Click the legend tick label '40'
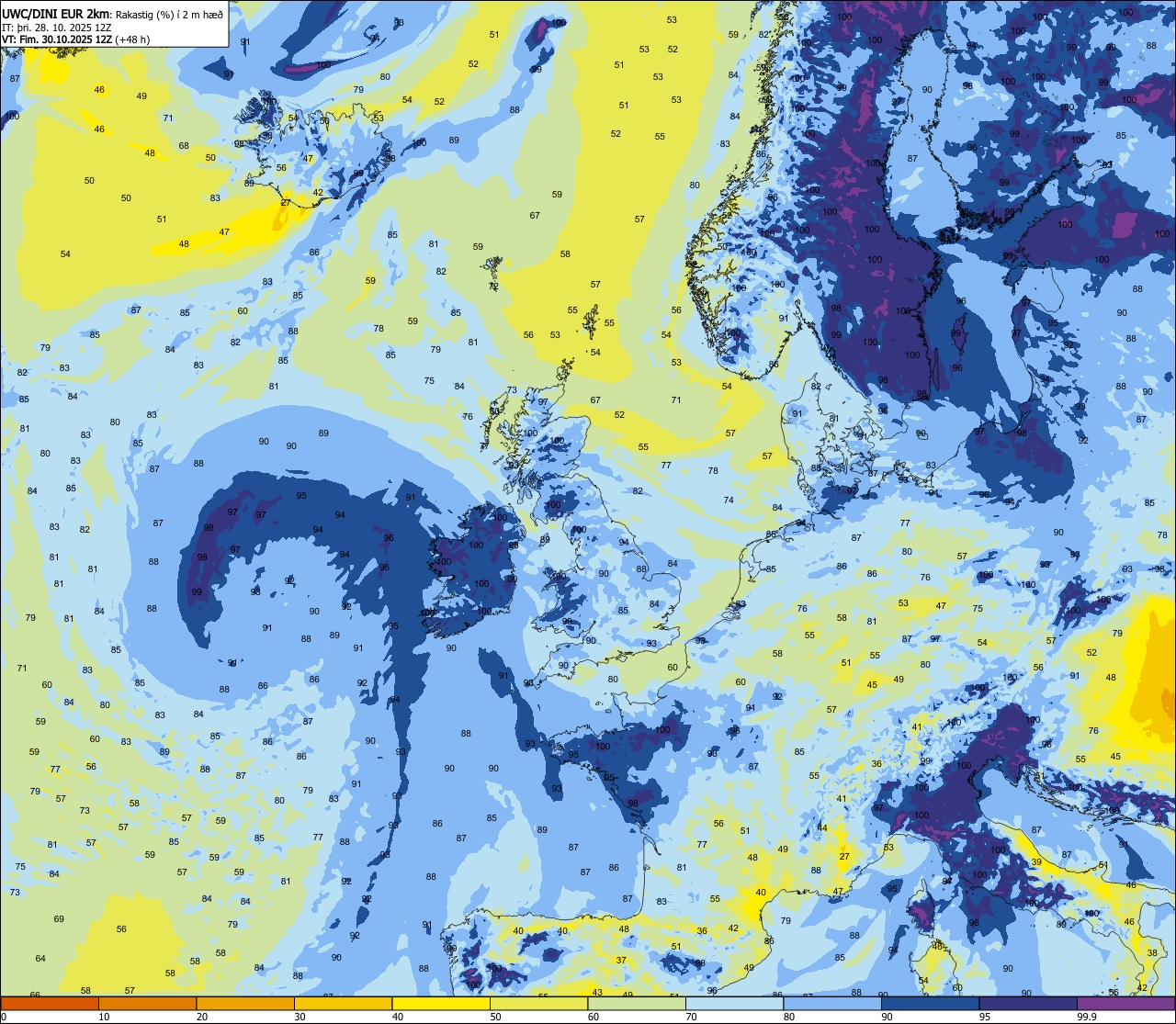 point(398,1017)
